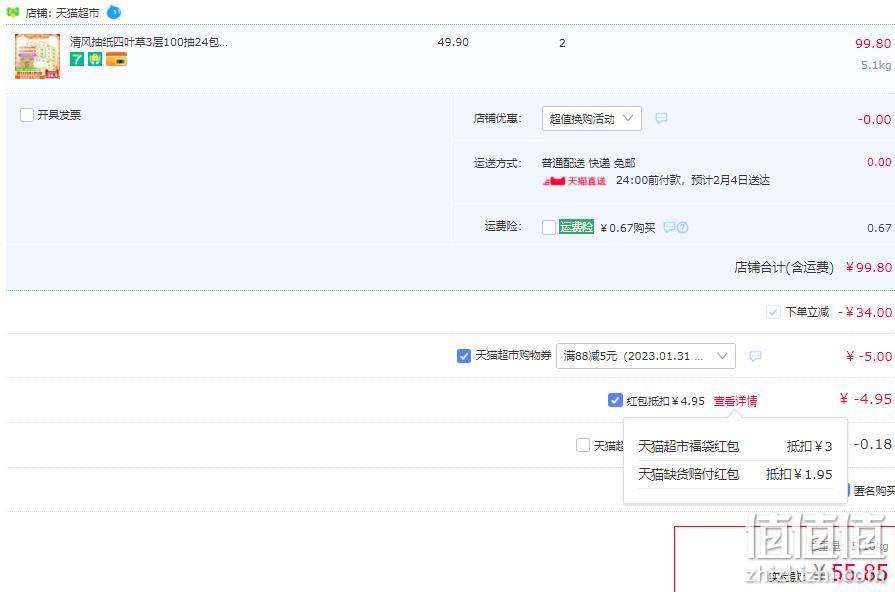The image size is (895, 592).
Task: Click the comment icon next to 店铺优惠
Action: (x=661, y=118)
